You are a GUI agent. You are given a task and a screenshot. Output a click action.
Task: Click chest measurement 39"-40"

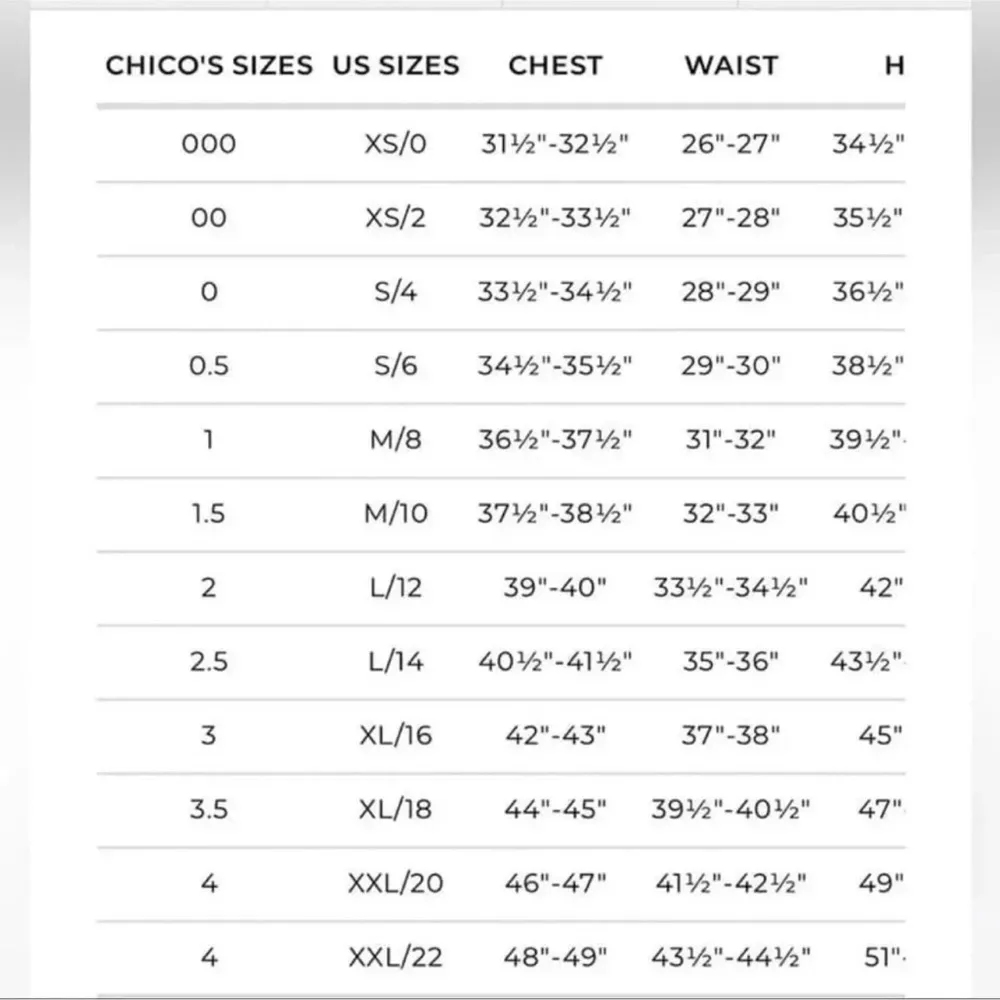[555, 588]
